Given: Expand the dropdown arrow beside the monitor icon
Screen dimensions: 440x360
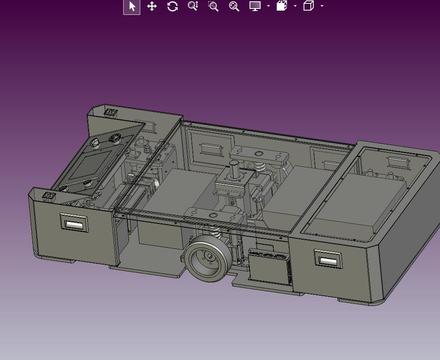Looking at the screenshot, I should (x=268, y=6).
